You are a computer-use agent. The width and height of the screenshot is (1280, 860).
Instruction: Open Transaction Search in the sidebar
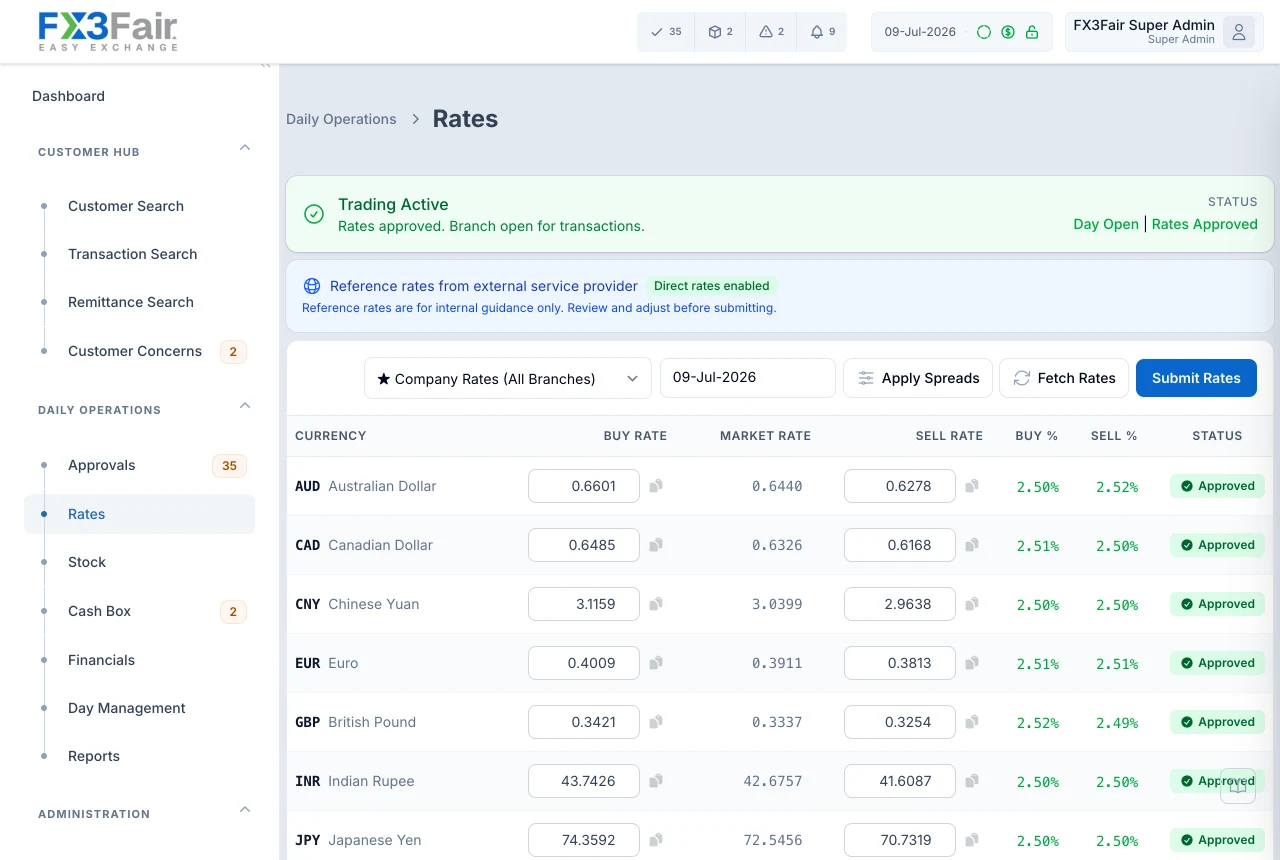133,254
